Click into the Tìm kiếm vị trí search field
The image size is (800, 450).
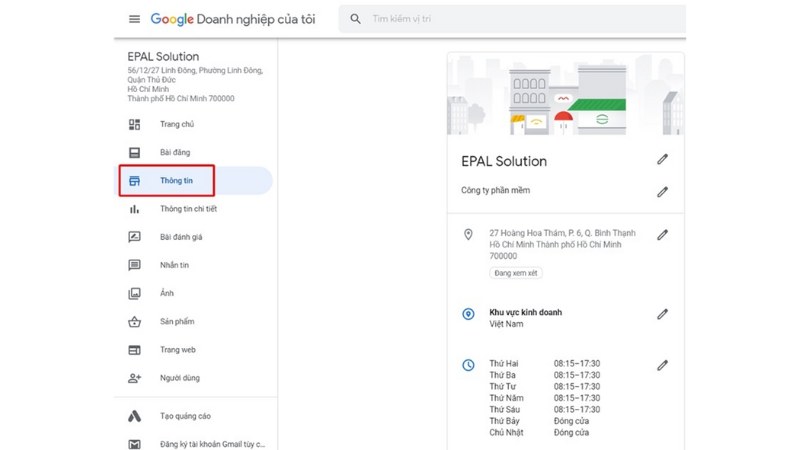click(x=512, y=19)
